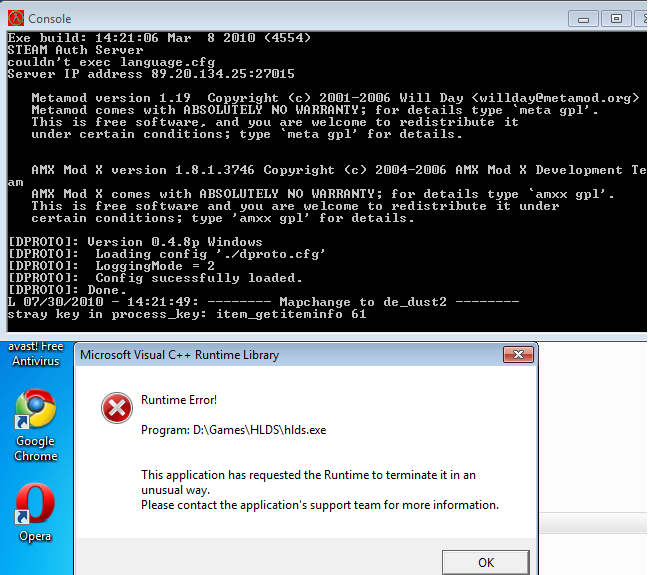Click the avast! Free Antivirus desktop label

tap(36, 354)
